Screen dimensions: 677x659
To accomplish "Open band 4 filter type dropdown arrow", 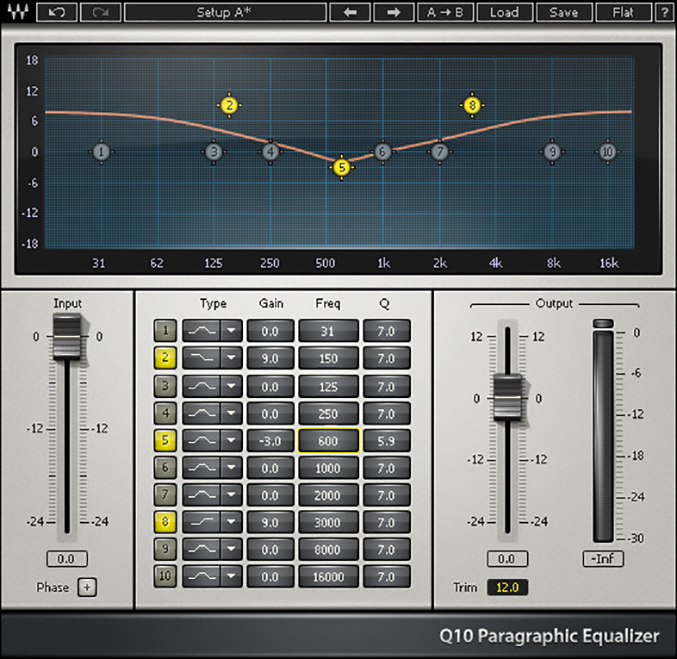I will [x=231, y=413].
